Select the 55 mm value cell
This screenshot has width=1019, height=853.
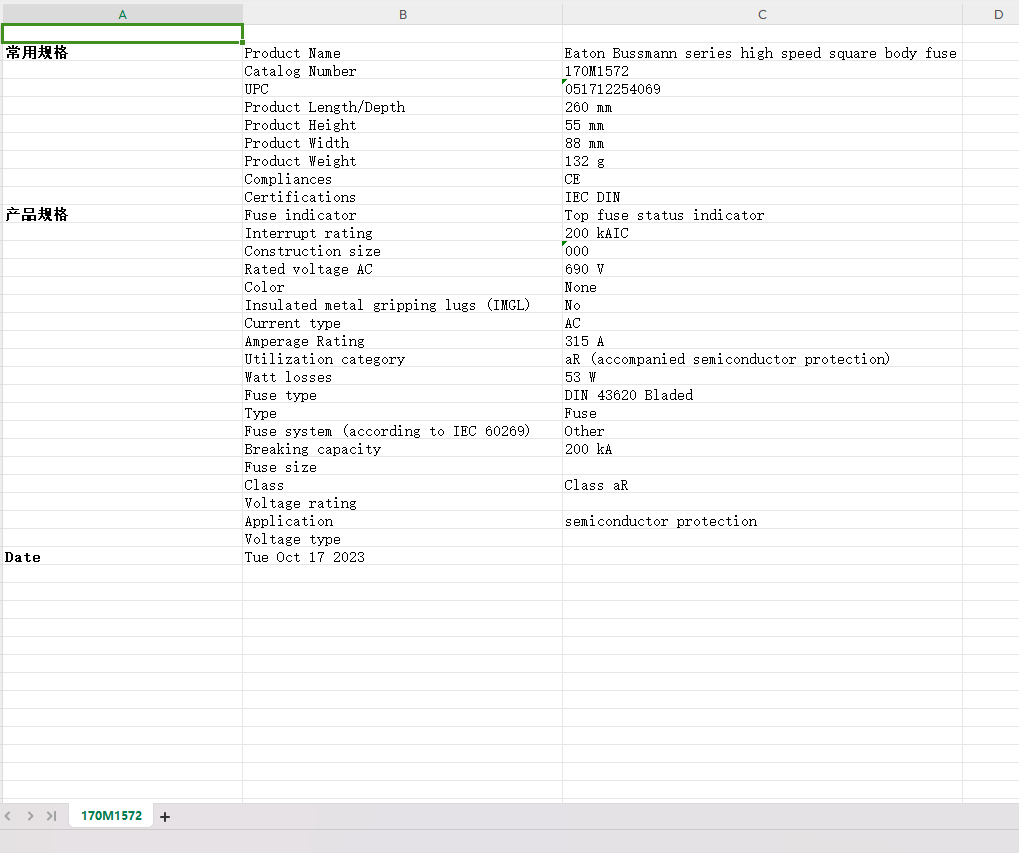click(762, 125)
